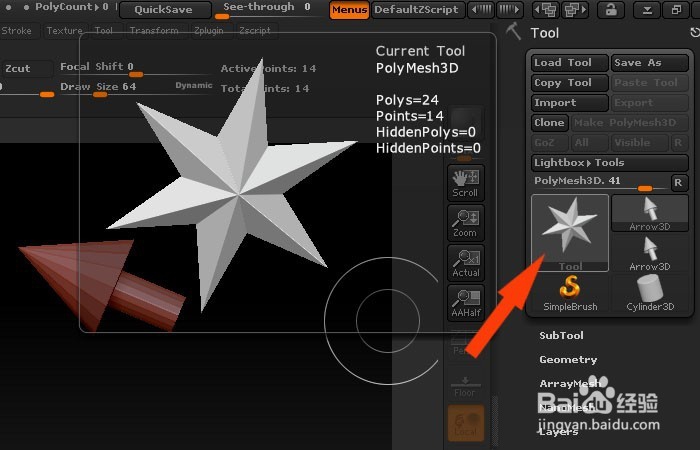This screenshot has height=450, width=700.
Task: Click the right panel layout icon
Action: pyautogui.click(x=575, y=9)
